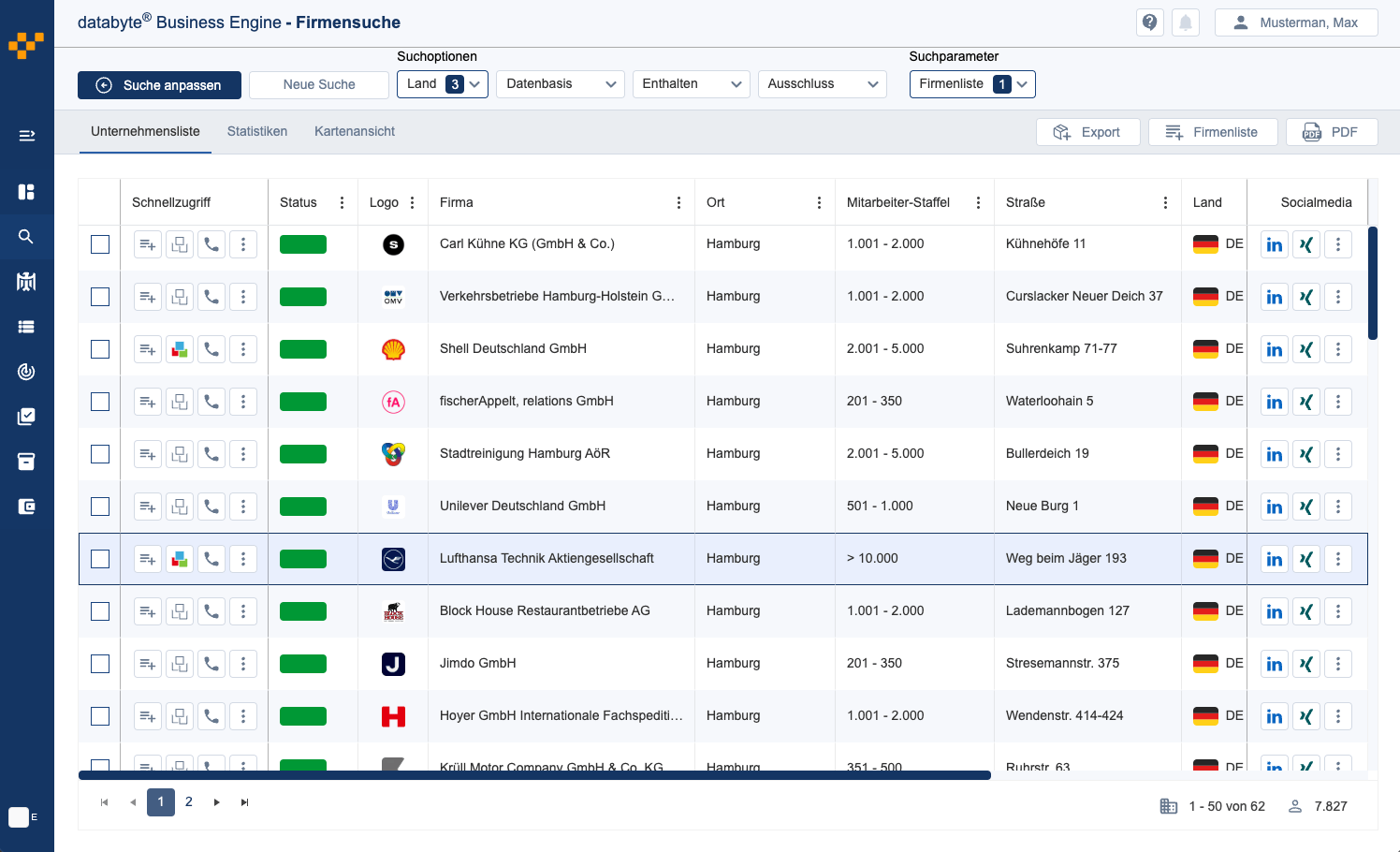This screenshot has width=1400, height=852.
Task: Select checkbox for Lufthansa Technik row
Action: (100, 559)
